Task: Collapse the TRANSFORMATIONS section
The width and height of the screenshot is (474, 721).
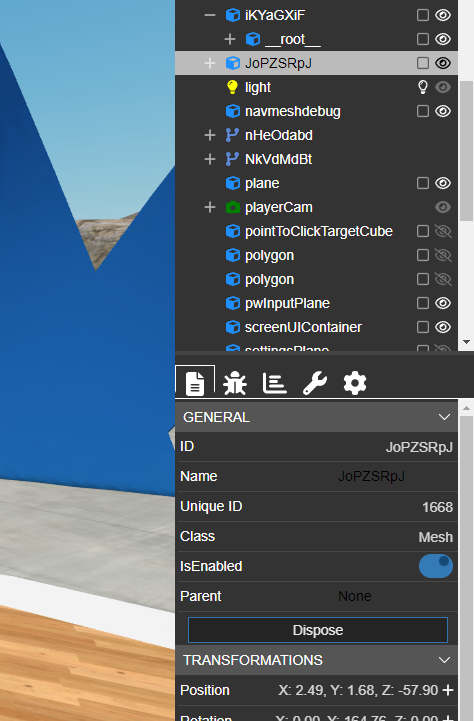Action: pyautogui.click(x=444, y=660)
